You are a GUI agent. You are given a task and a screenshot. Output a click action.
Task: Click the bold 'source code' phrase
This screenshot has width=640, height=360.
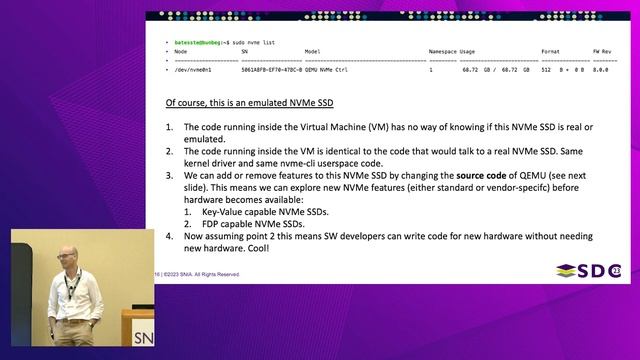click(481, 176)
